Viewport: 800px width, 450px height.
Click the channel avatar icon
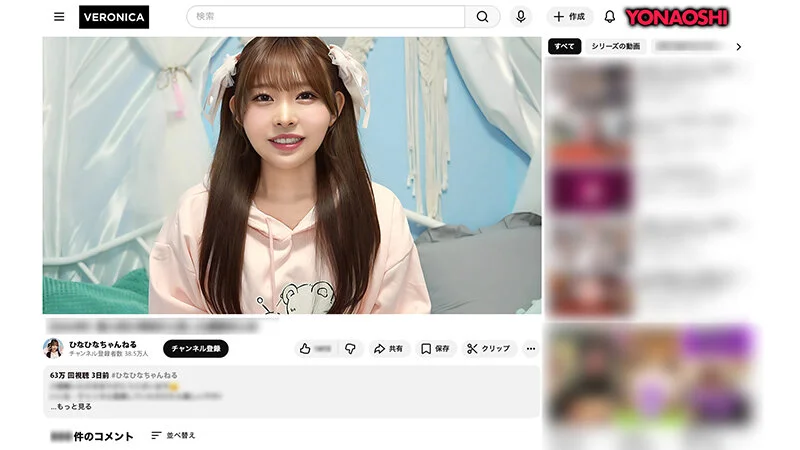click(53, 348)
